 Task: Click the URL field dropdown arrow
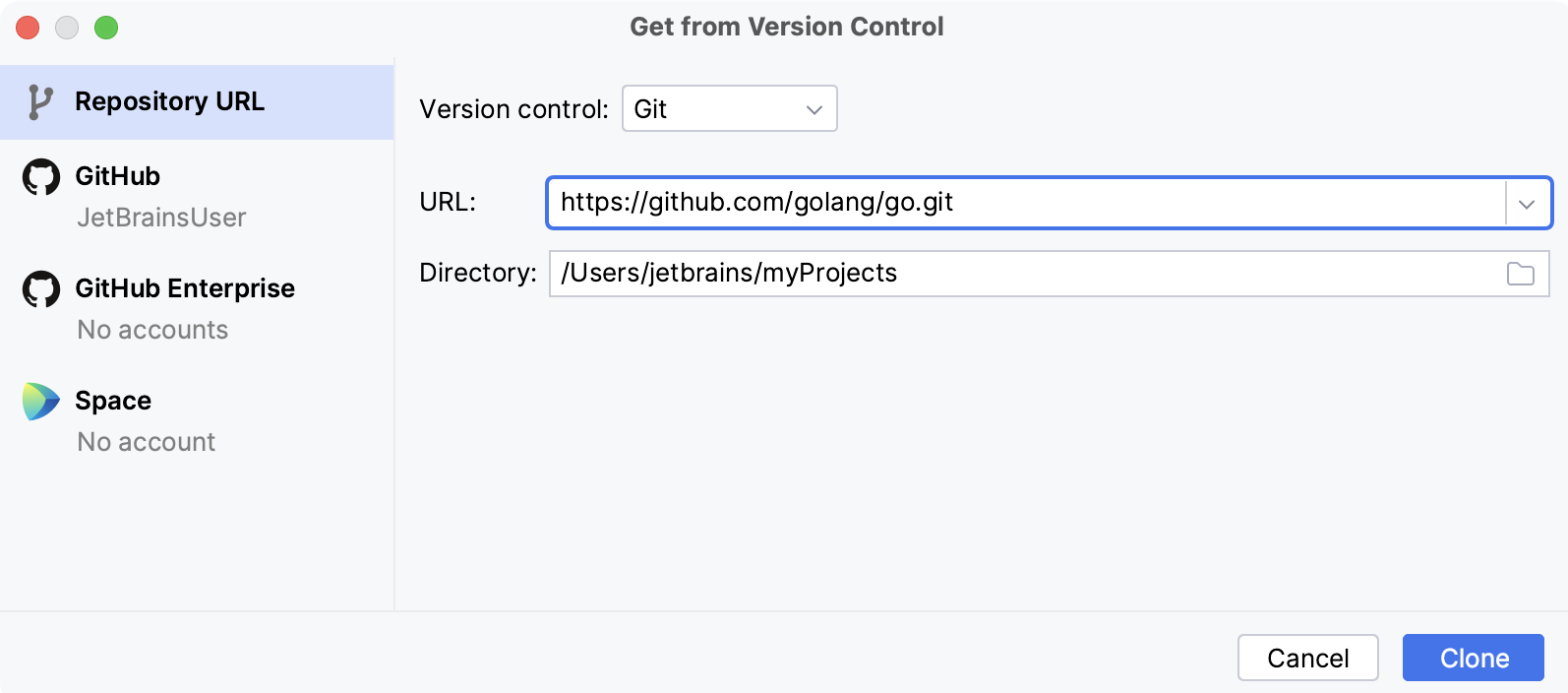click(1528, 204)
